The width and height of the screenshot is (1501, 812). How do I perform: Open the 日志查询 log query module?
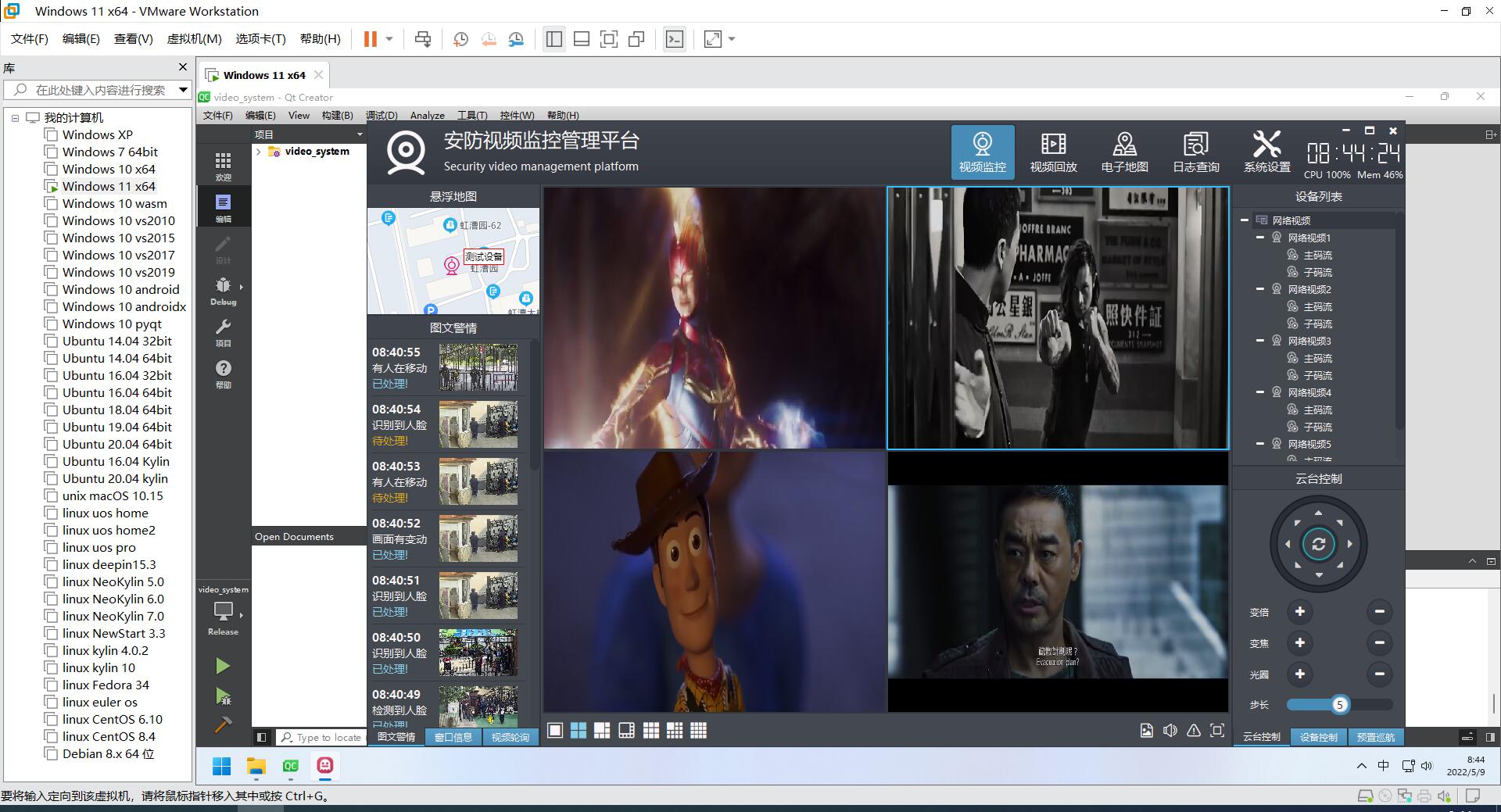click(x=1195, y=152)
